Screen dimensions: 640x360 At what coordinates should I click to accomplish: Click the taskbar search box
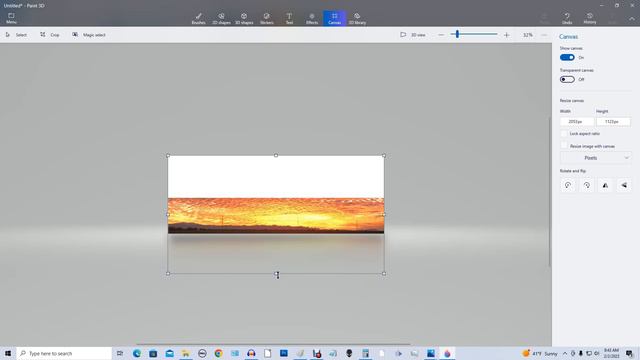64,353
